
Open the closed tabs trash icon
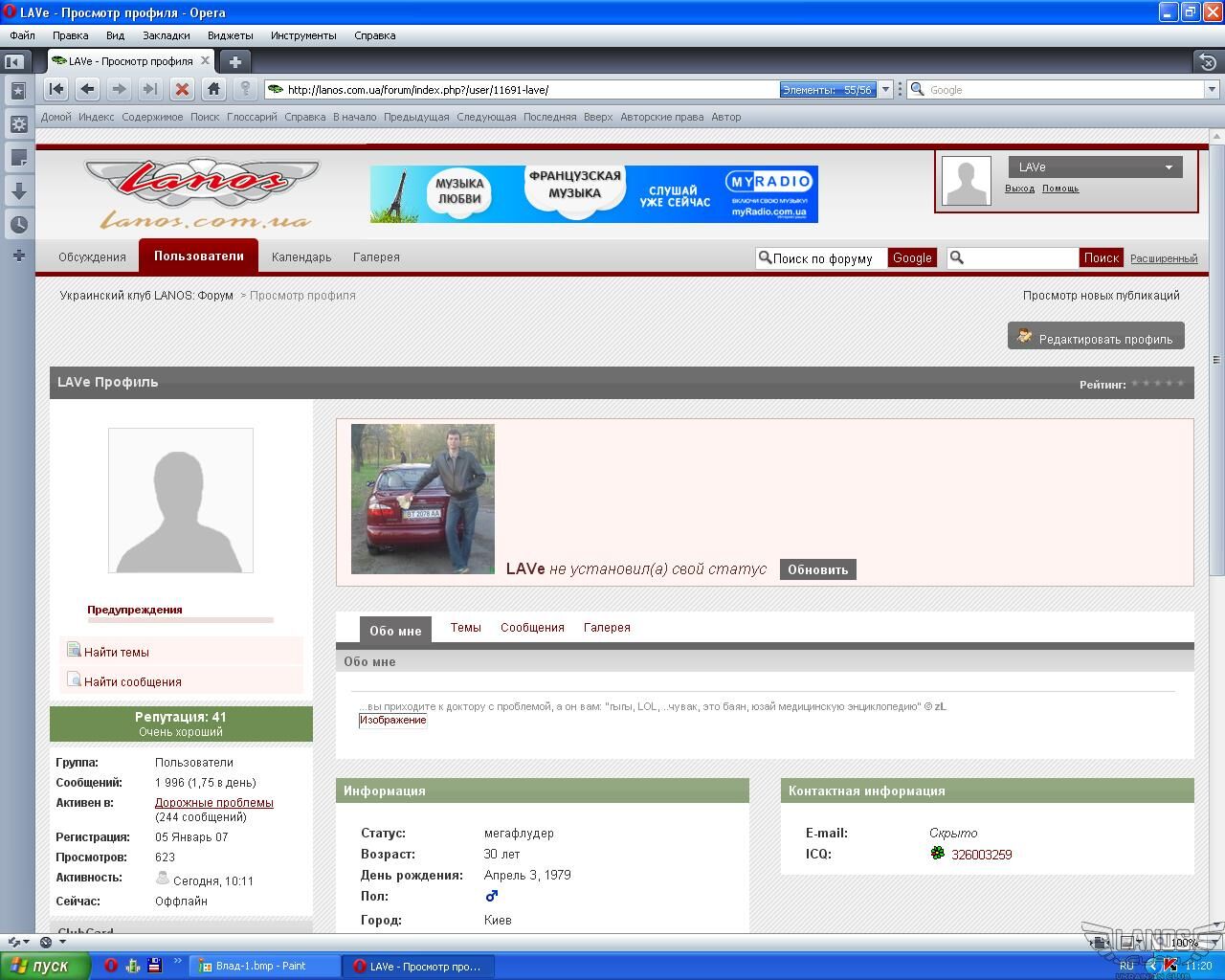tap(1208, 62)
